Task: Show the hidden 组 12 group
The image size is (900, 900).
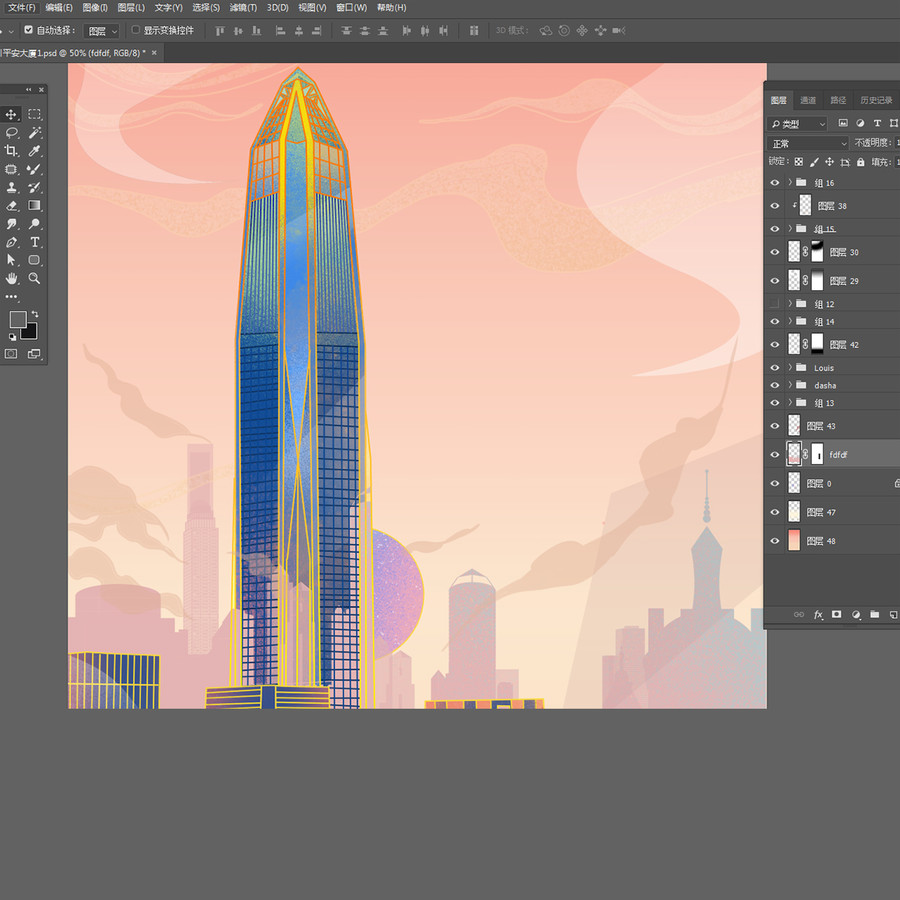Action: pyautogui.click(x=775, y=304)
